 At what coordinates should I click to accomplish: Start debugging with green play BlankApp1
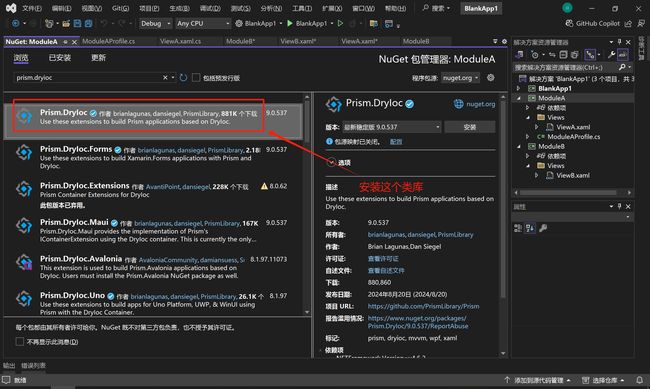click(307, 24)
